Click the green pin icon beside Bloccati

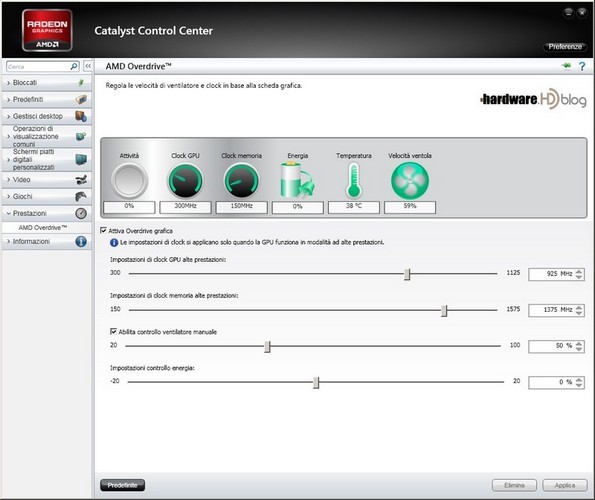pyautogui.click(x=80, y=82)
